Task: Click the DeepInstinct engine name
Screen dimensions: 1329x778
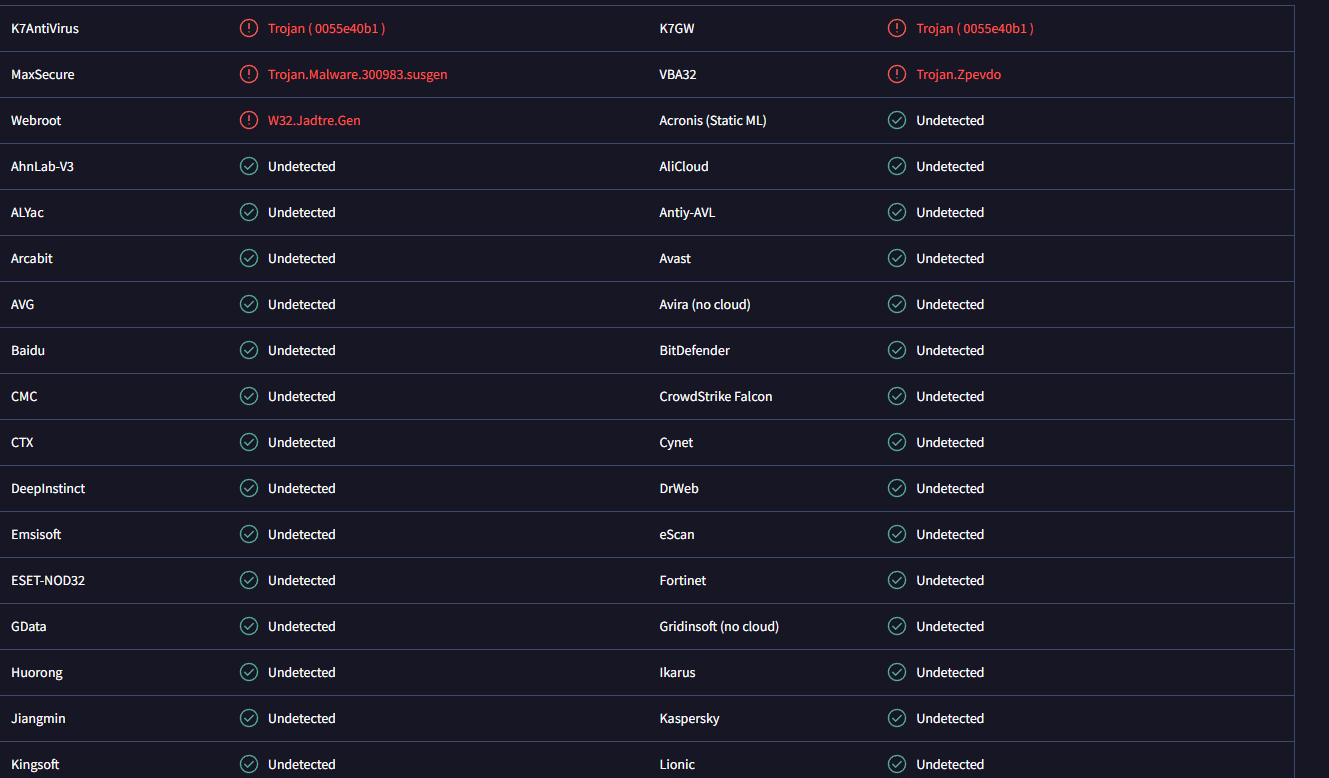Action: (x=48, y=488)
